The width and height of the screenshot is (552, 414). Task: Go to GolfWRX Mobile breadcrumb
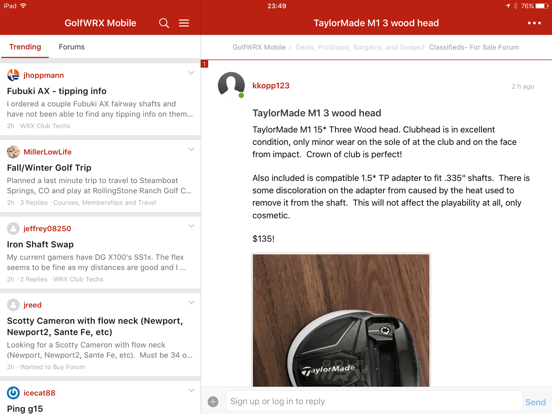(x=259, y=47)
